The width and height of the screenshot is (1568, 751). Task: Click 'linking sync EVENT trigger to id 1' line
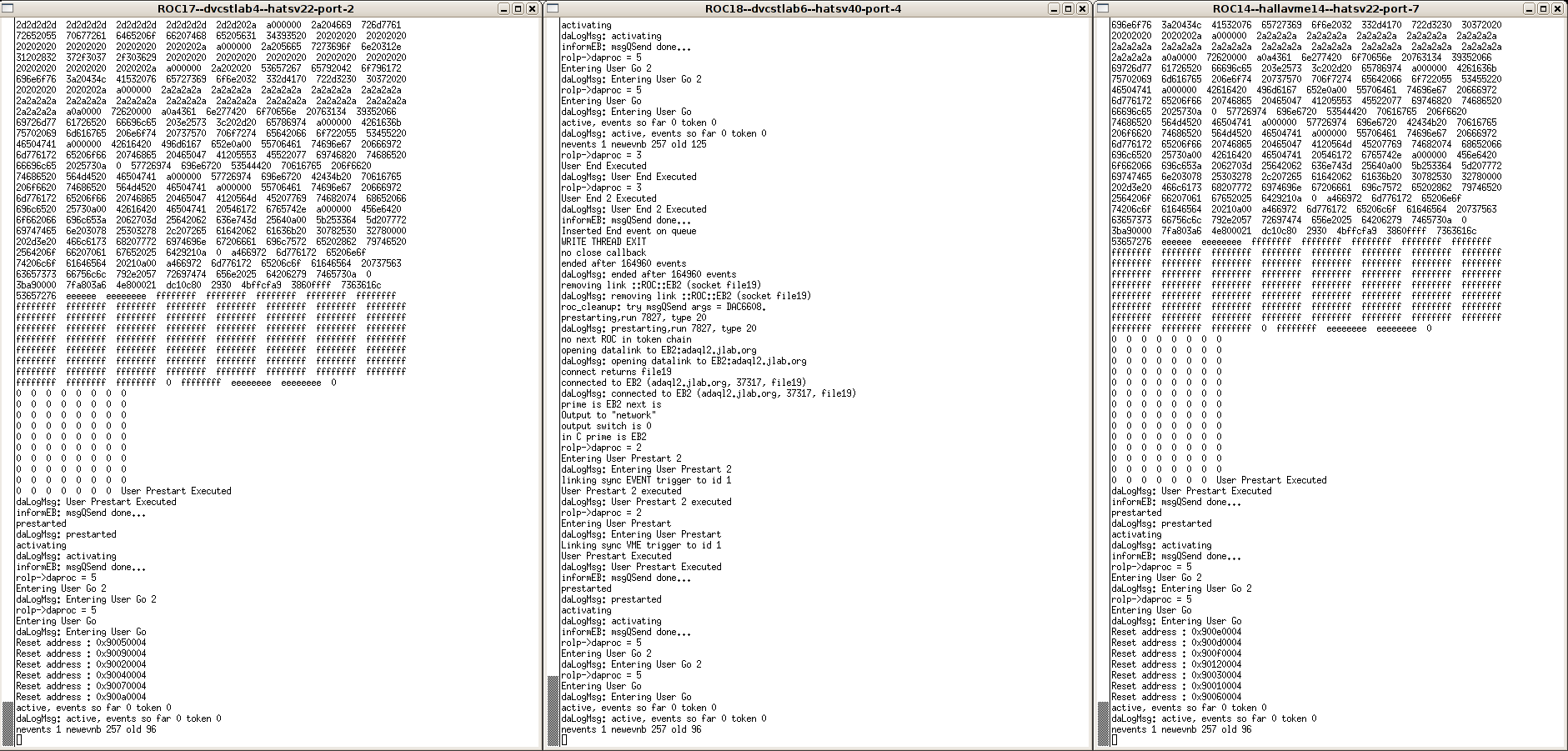(x=646, y=480)
